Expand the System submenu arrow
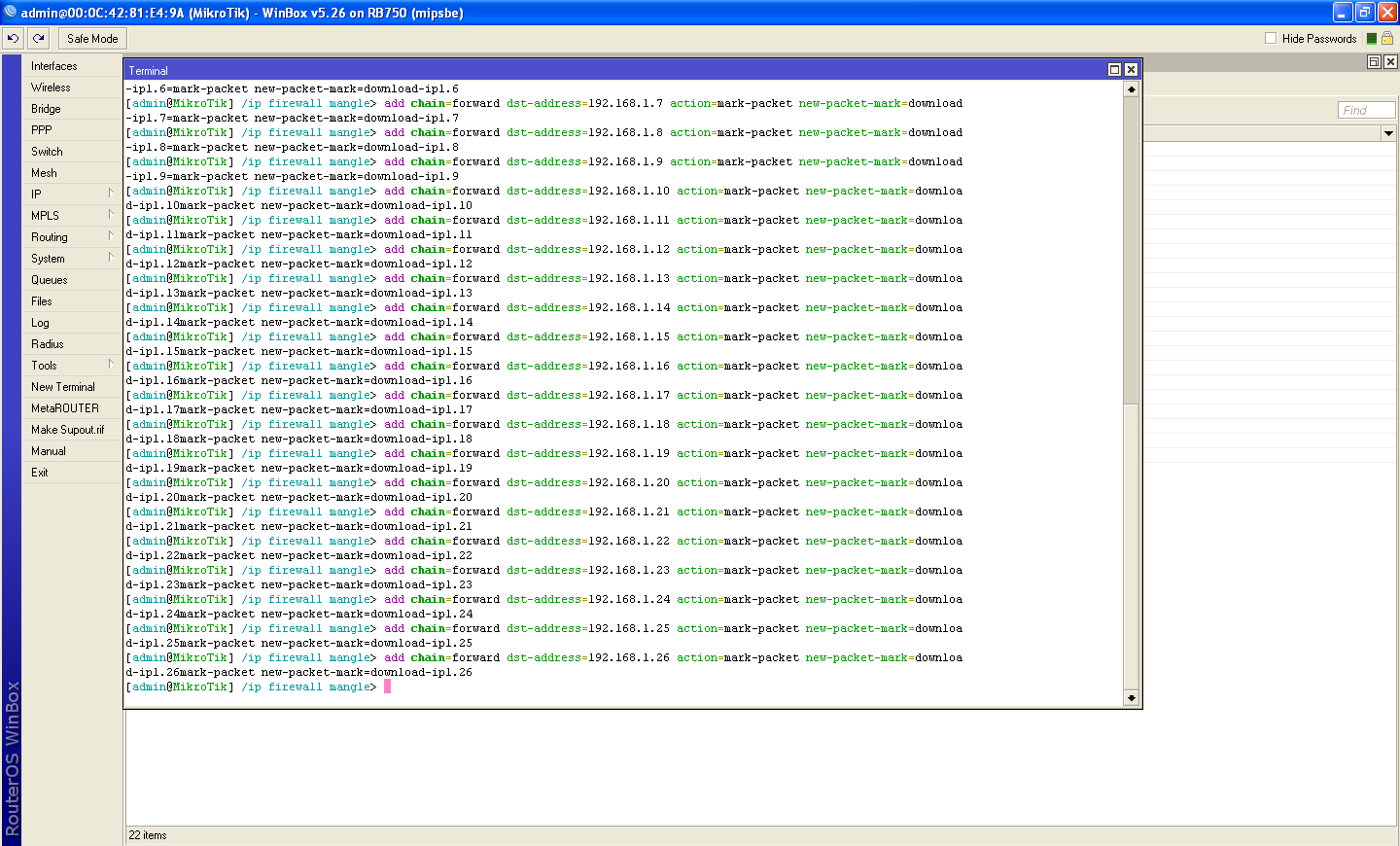 point(111,258)
